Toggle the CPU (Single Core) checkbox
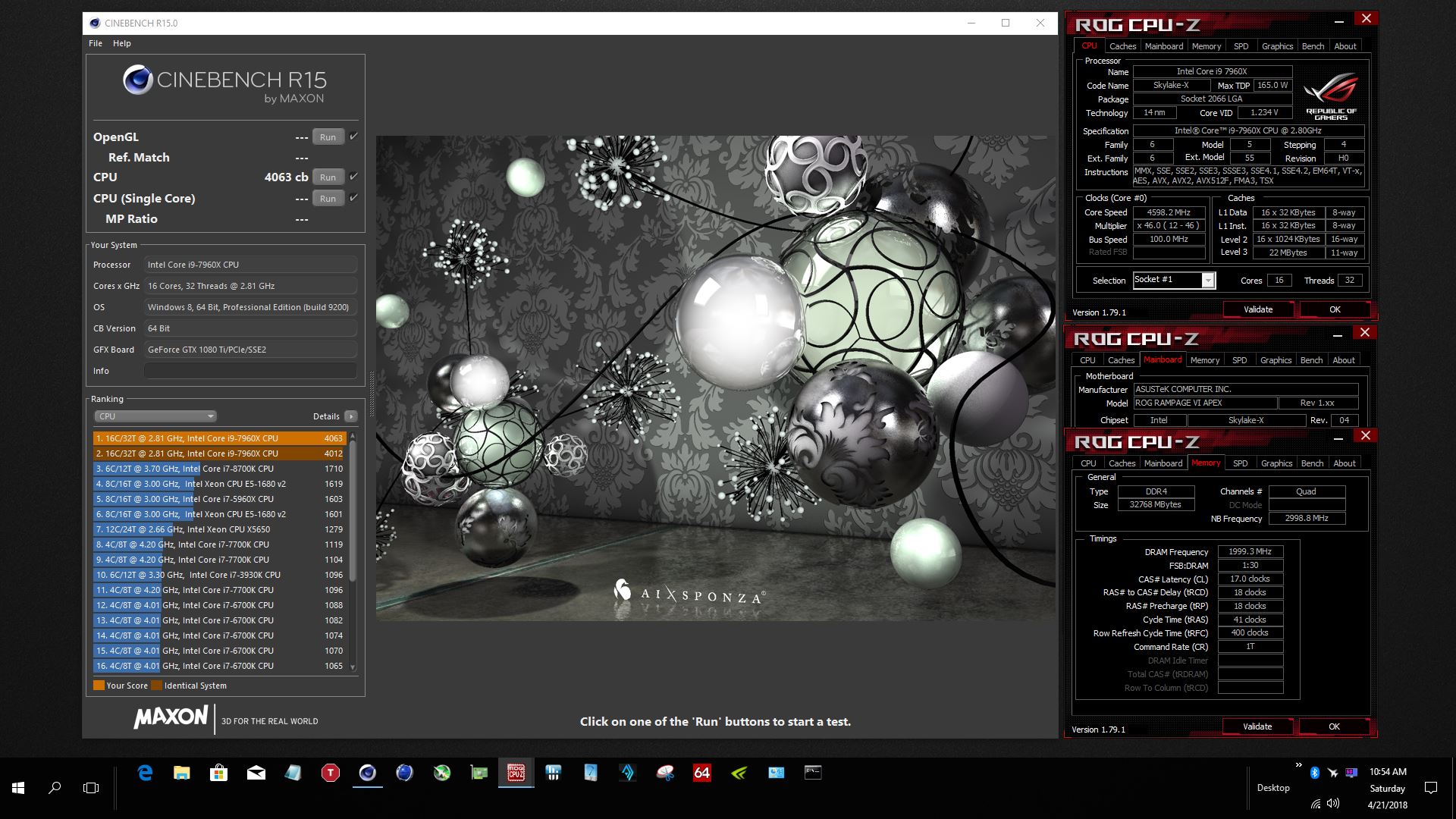 click(353, 198)
